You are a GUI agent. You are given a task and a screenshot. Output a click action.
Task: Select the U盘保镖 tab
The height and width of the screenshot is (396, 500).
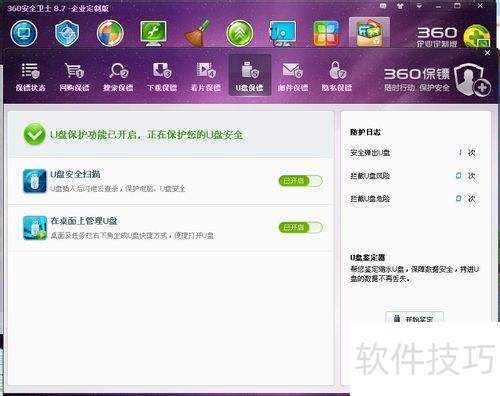pyautogui.click(x=249, y=75)
